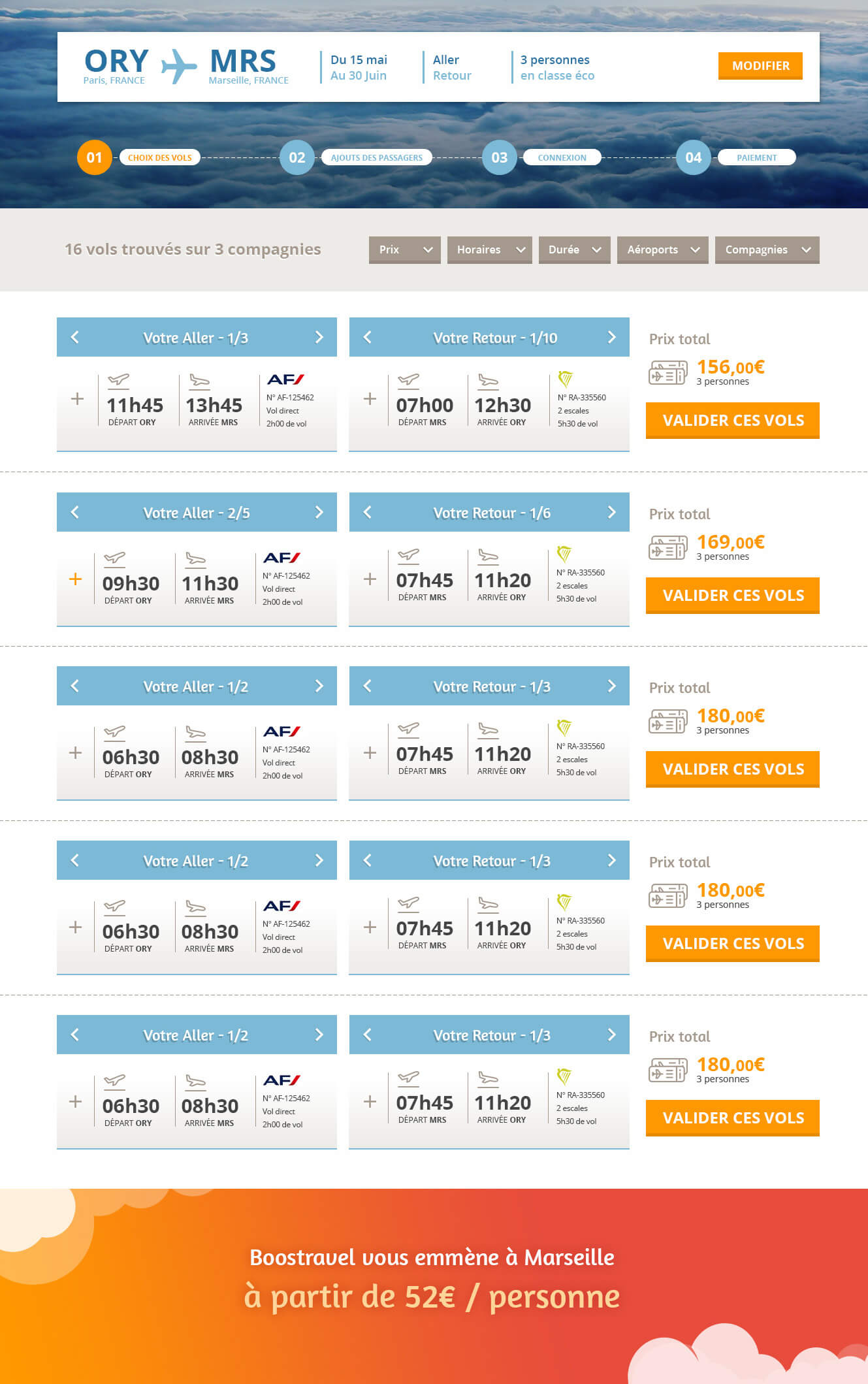The width and height of the screenshot is (868, 1384).
Task: Click next arrow on Votre Aller 1/3
Action: pyautogui.click(x=319, y=337)
